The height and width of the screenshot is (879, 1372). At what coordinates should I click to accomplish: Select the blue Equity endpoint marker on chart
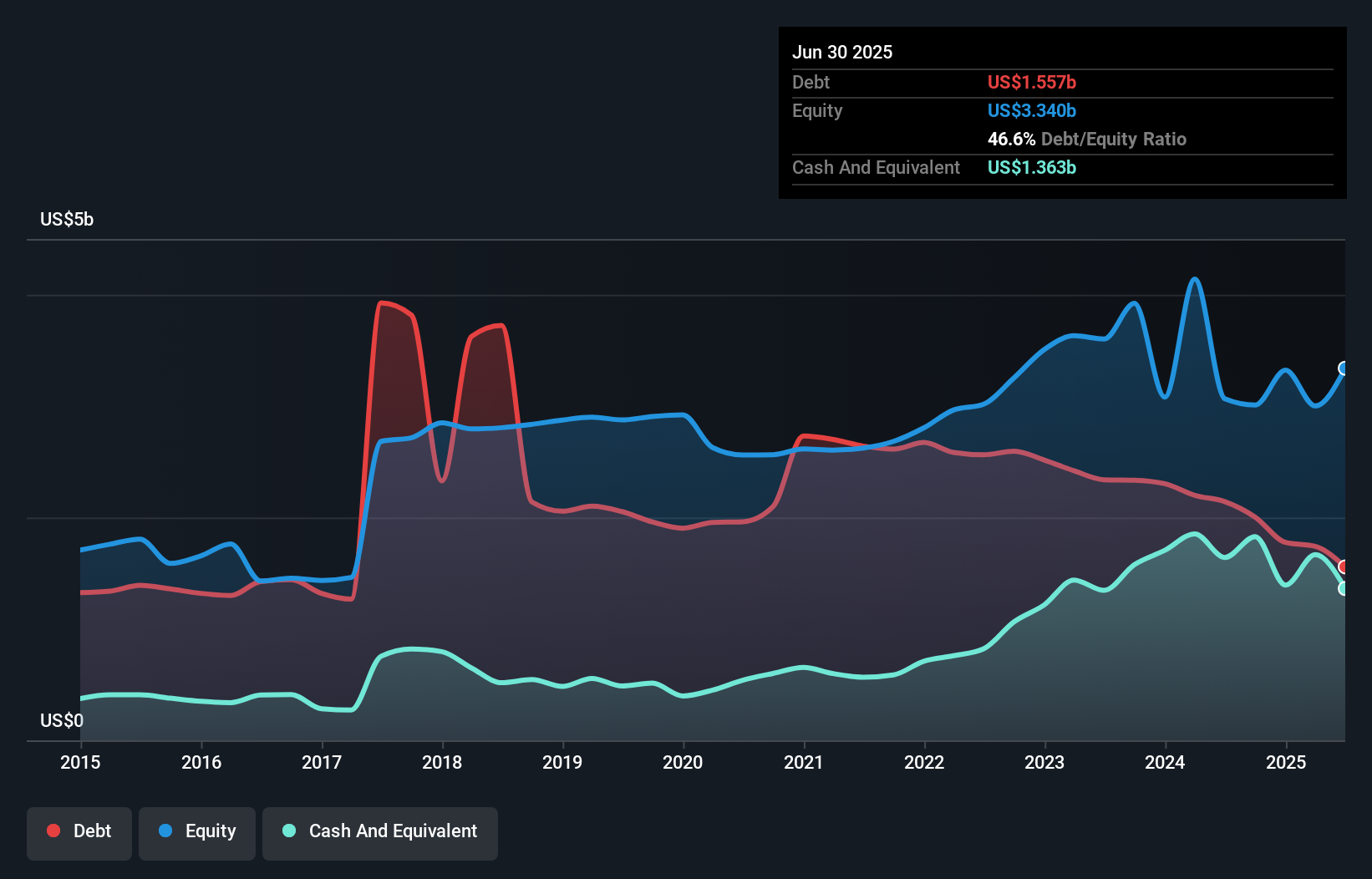(x=1344, y=368)
